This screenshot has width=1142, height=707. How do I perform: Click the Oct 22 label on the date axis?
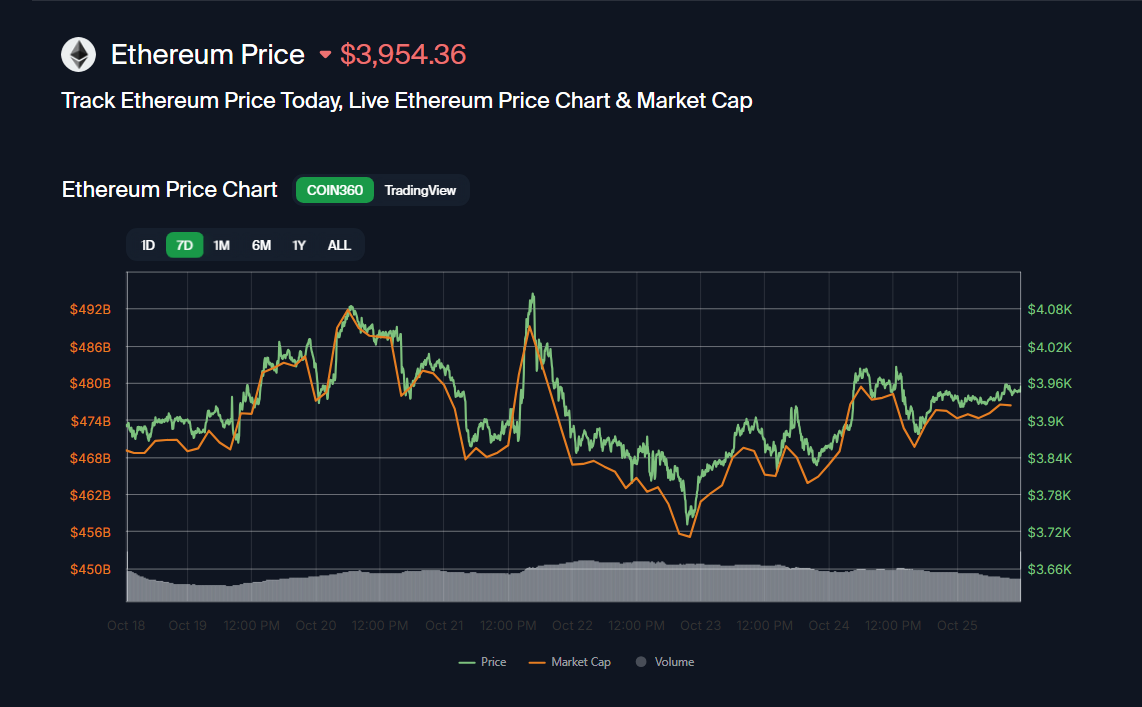572,625
